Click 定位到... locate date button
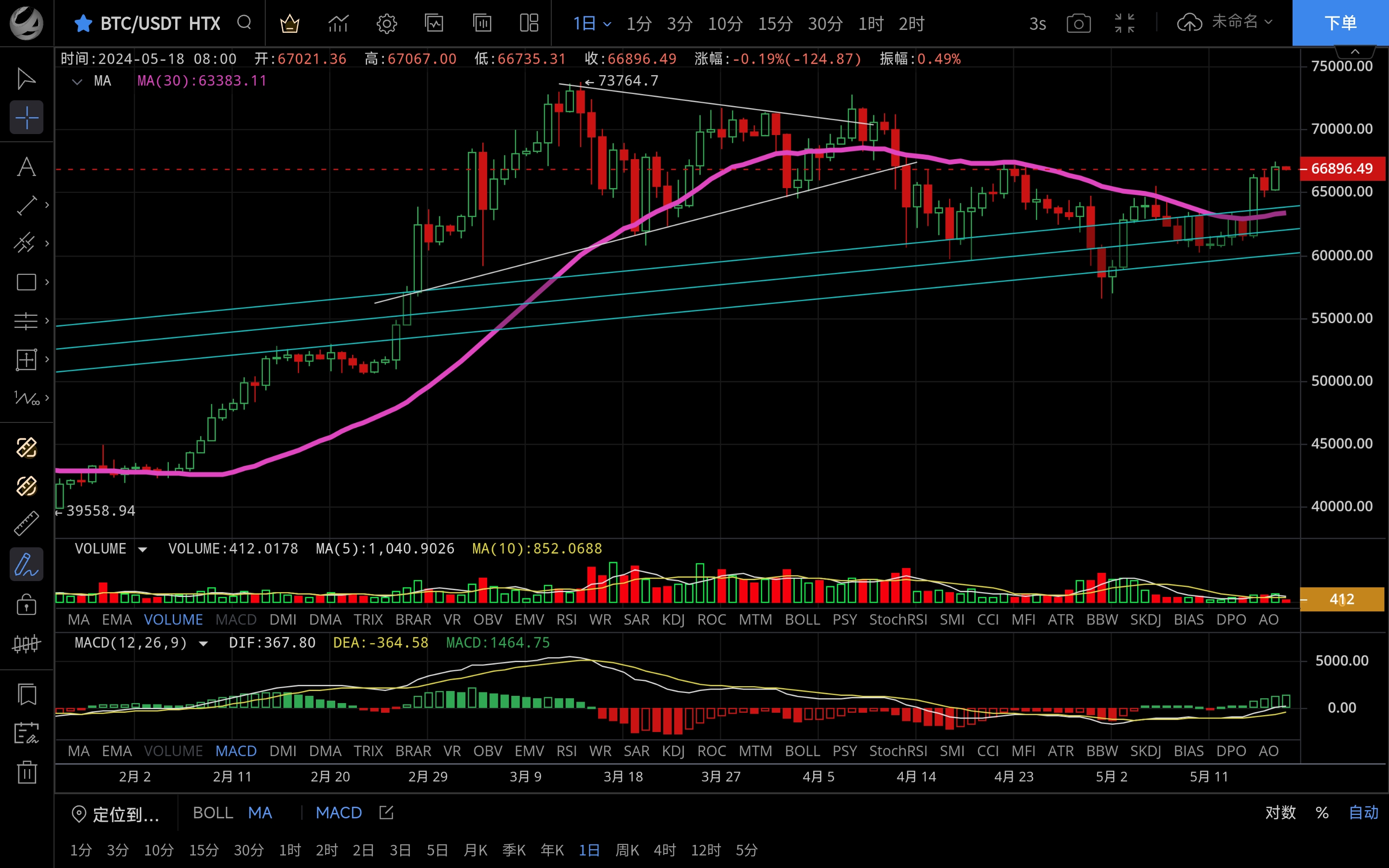The height and width of the screenshot is (868, 1389). (x=115, y=814)
